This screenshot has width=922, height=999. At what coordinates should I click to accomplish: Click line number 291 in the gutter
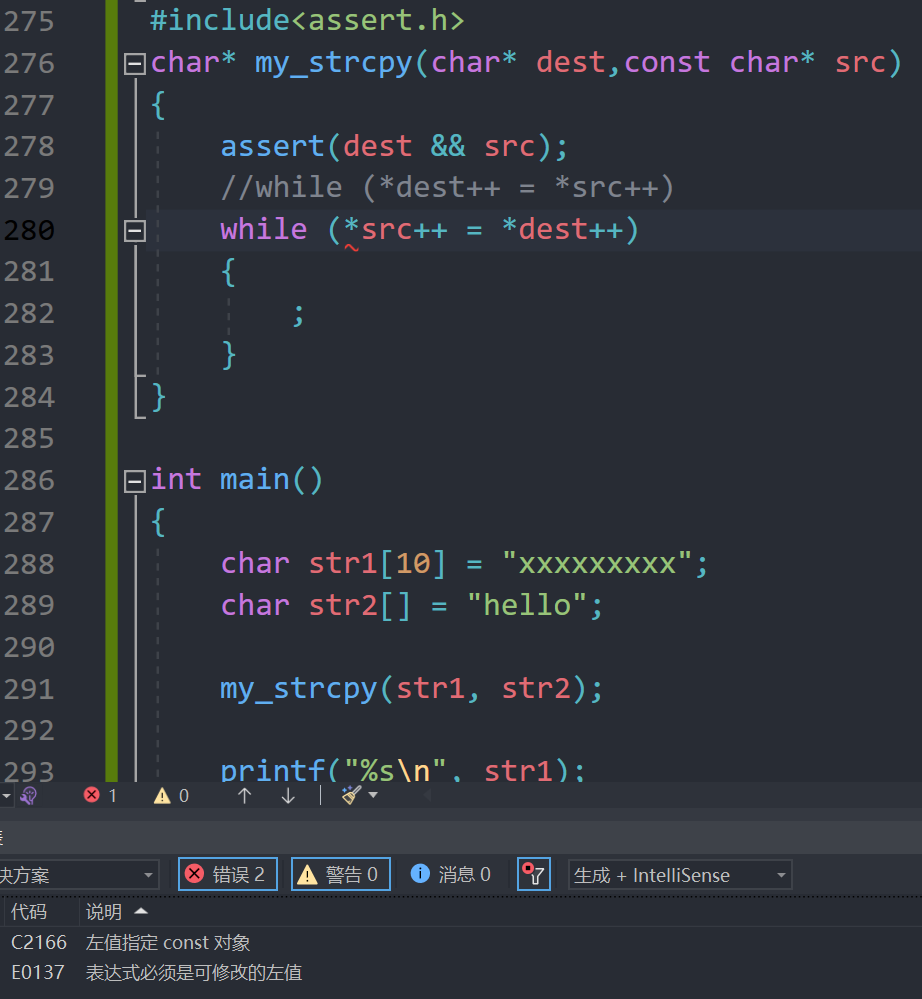click(29, 689)
